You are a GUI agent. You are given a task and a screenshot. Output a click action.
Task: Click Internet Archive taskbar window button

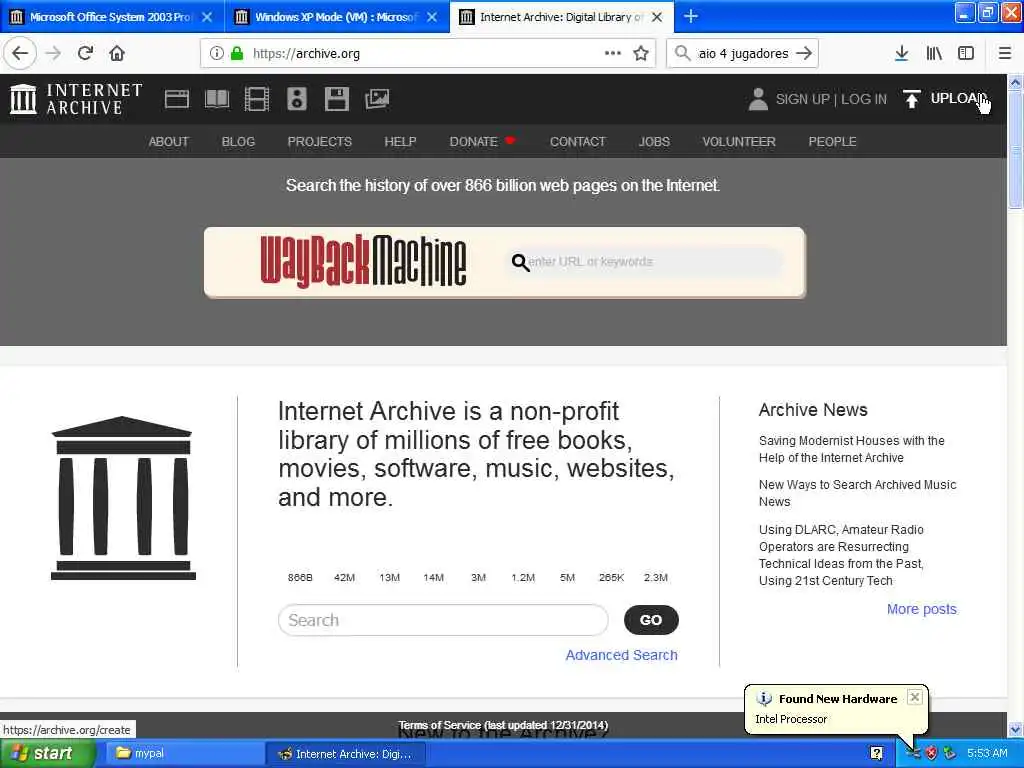(x=345, y=754)
